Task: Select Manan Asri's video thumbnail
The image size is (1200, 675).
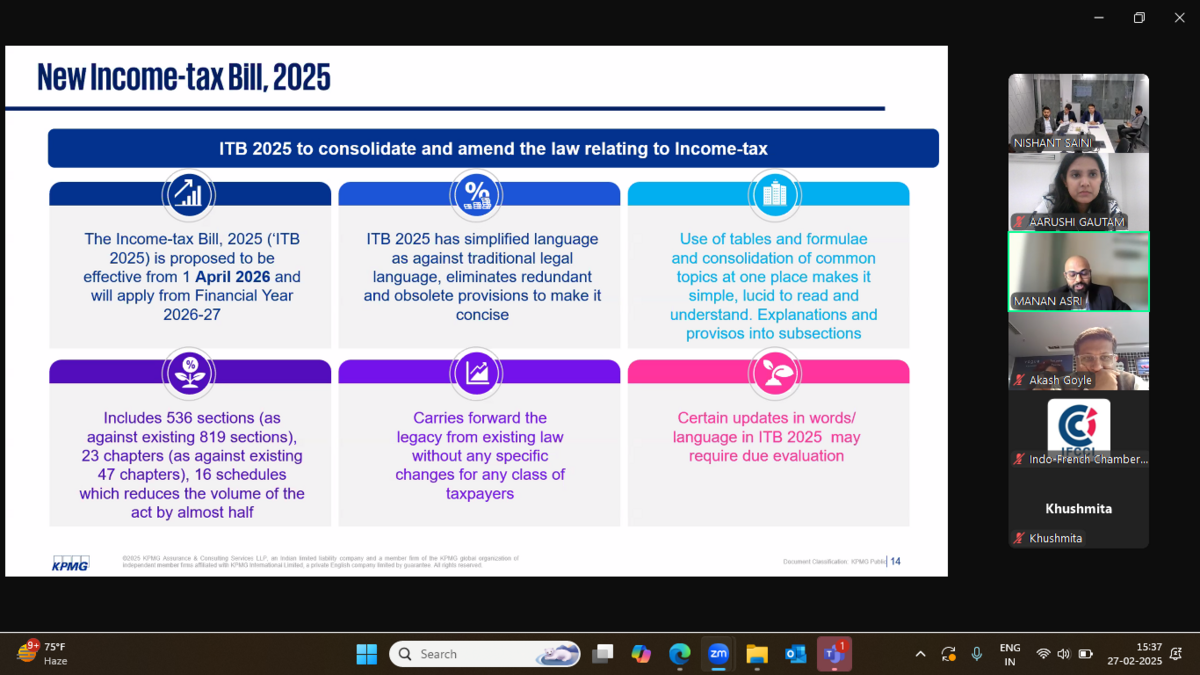Action: coord(1078,271)
